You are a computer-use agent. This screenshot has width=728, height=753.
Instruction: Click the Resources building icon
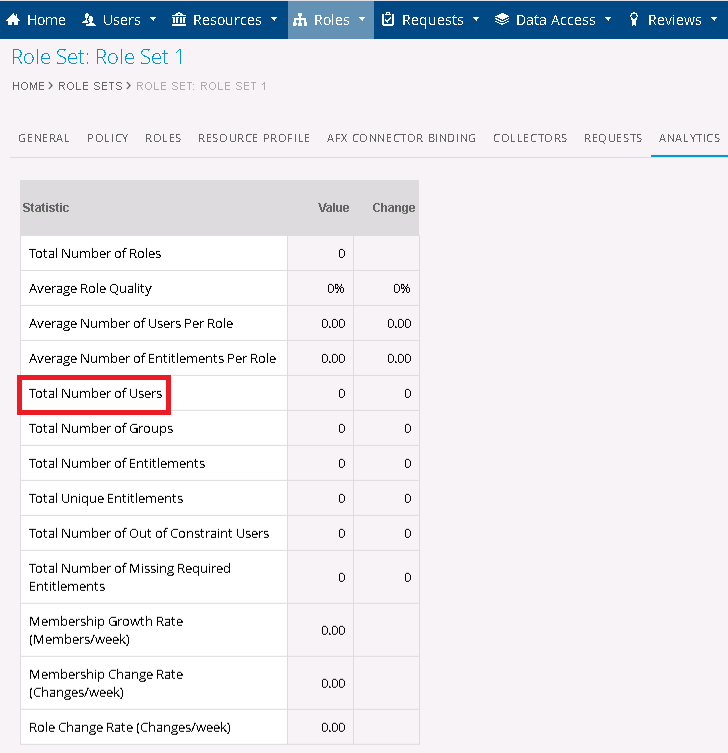[179, 20]
